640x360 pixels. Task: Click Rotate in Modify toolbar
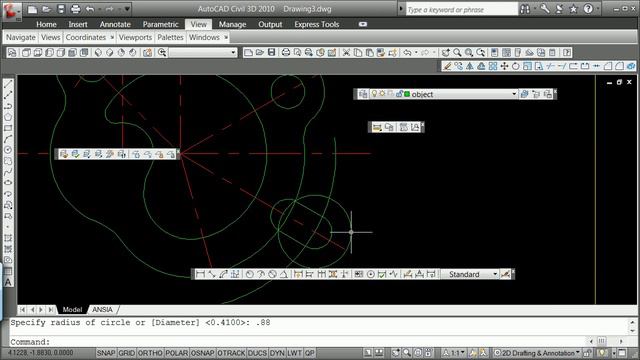pyautogui.click(x=516, y=66)
